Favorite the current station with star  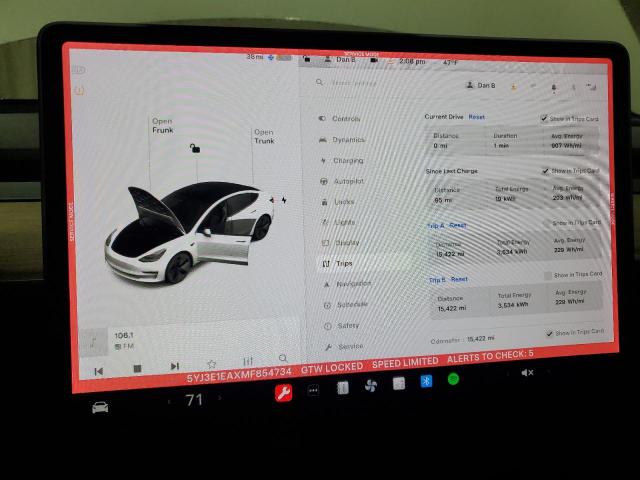211,363
